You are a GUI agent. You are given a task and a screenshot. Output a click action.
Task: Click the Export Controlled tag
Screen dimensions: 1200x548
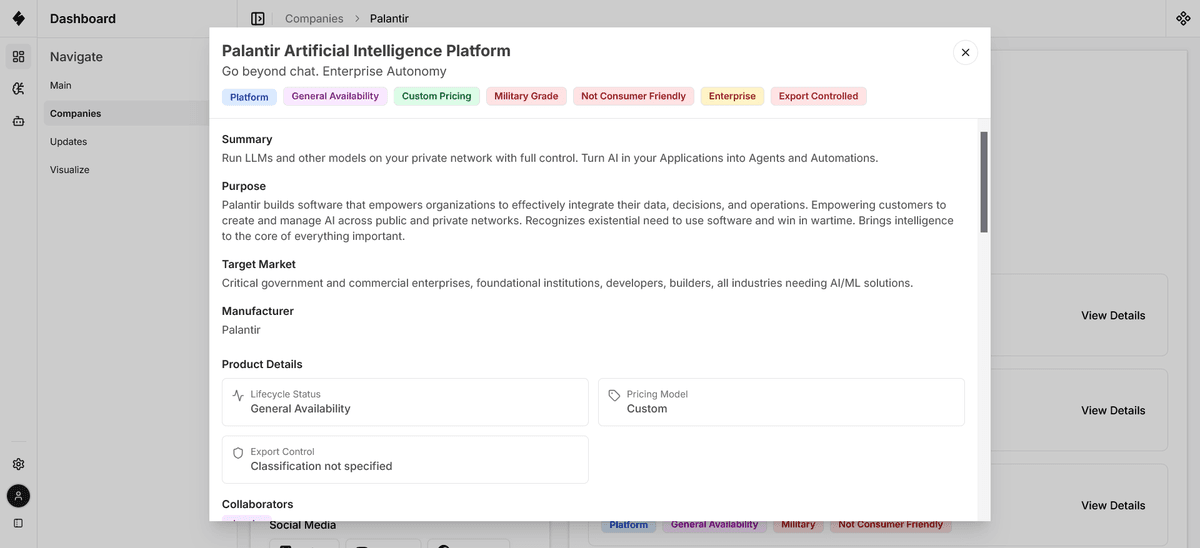click(x=819, y=96)
